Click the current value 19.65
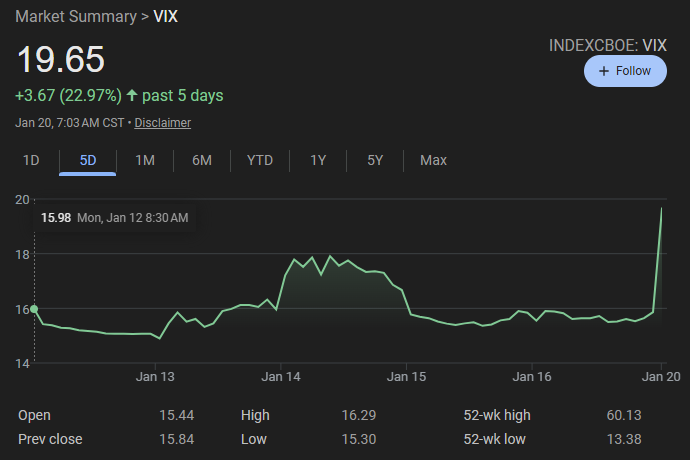 (61, 59)
